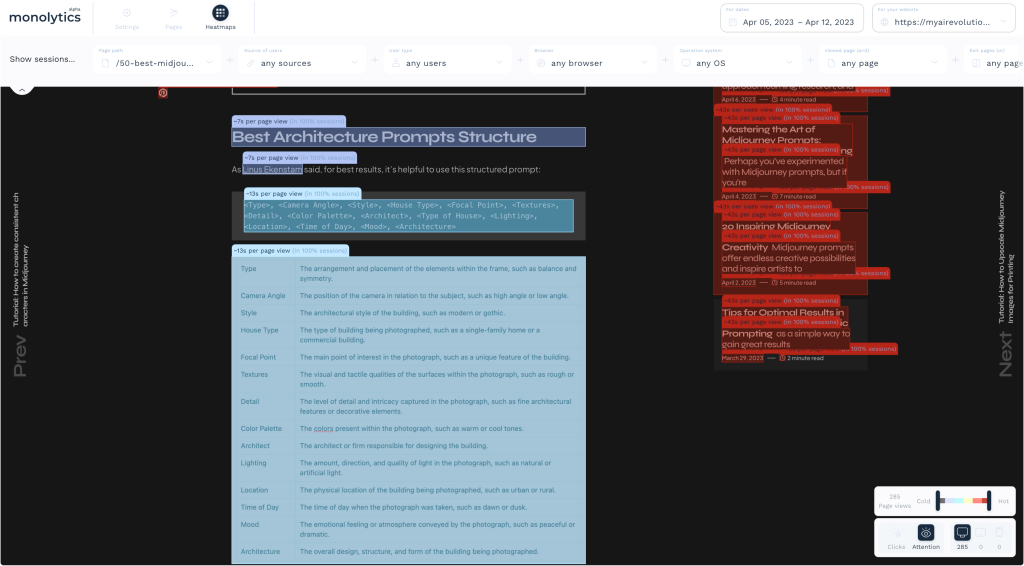This screenshot has height=566, width=1024.
Task: Select desktop device view showing 285
Action: click(962, 537)
